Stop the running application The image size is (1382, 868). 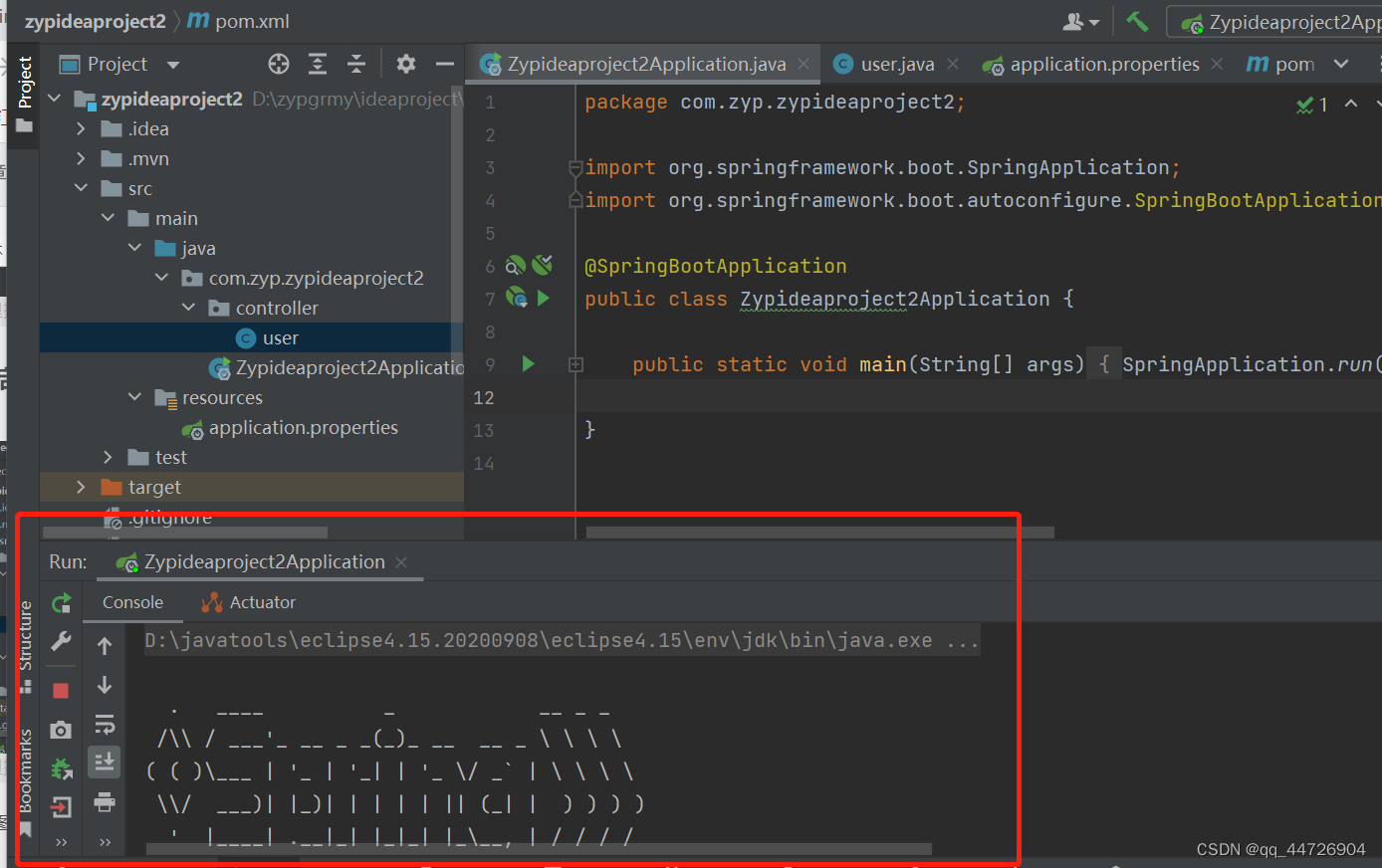61,690
